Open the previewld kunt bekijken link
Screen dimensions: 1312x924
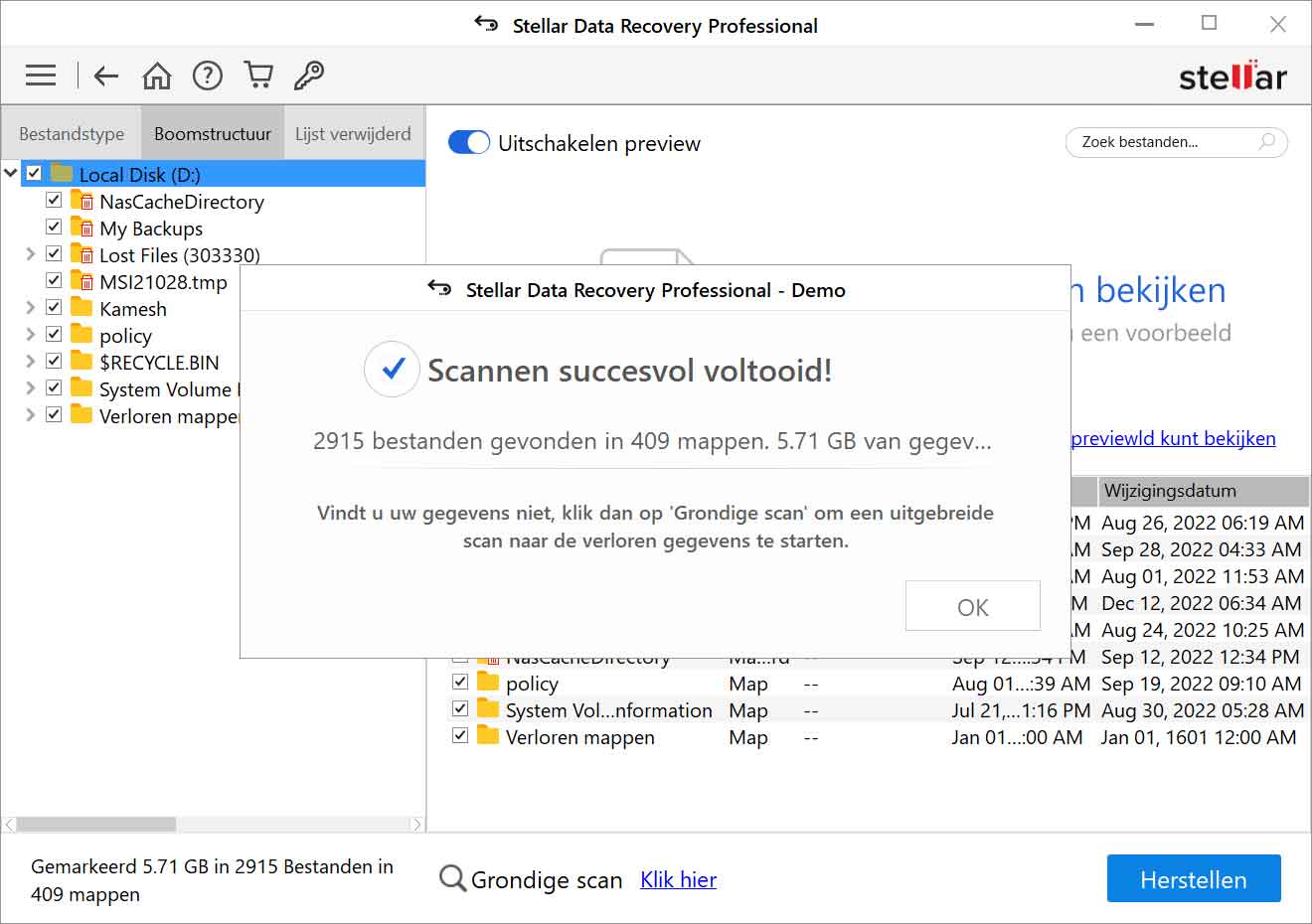1173,438
